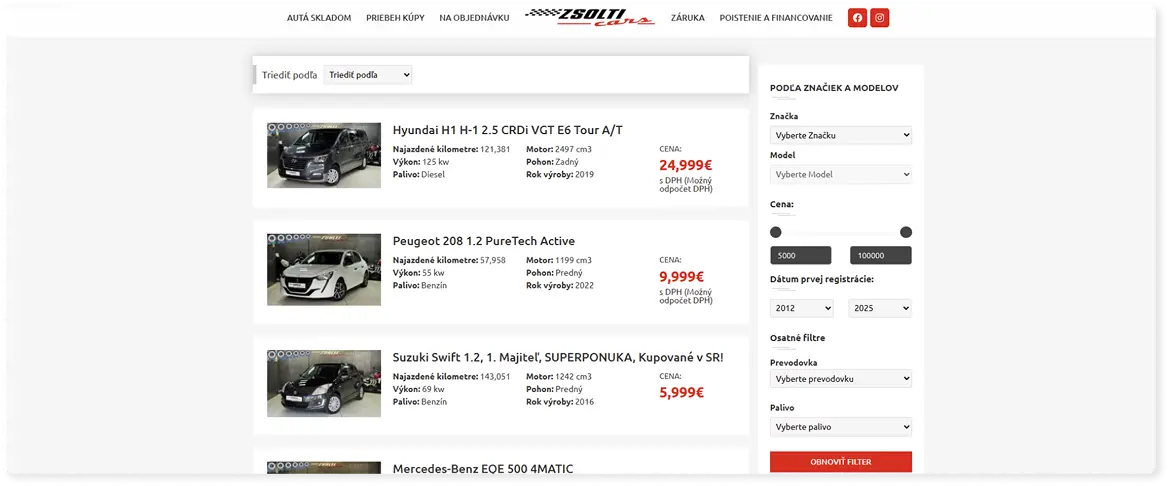Select ZÁRUKA in the navigation
Screen dimensions: 1169x486
click(687, 18)
